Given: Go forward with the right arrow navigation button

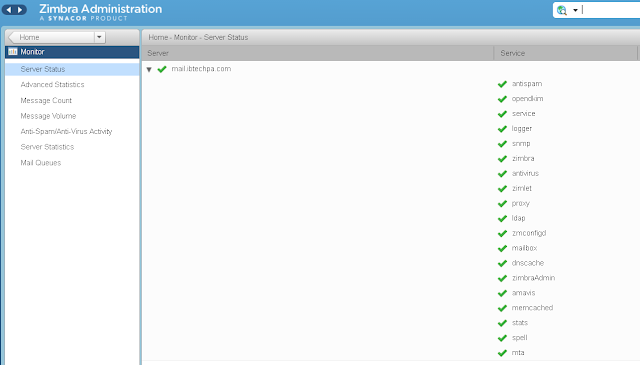Looking at the screenshot, I should (20, 9).
